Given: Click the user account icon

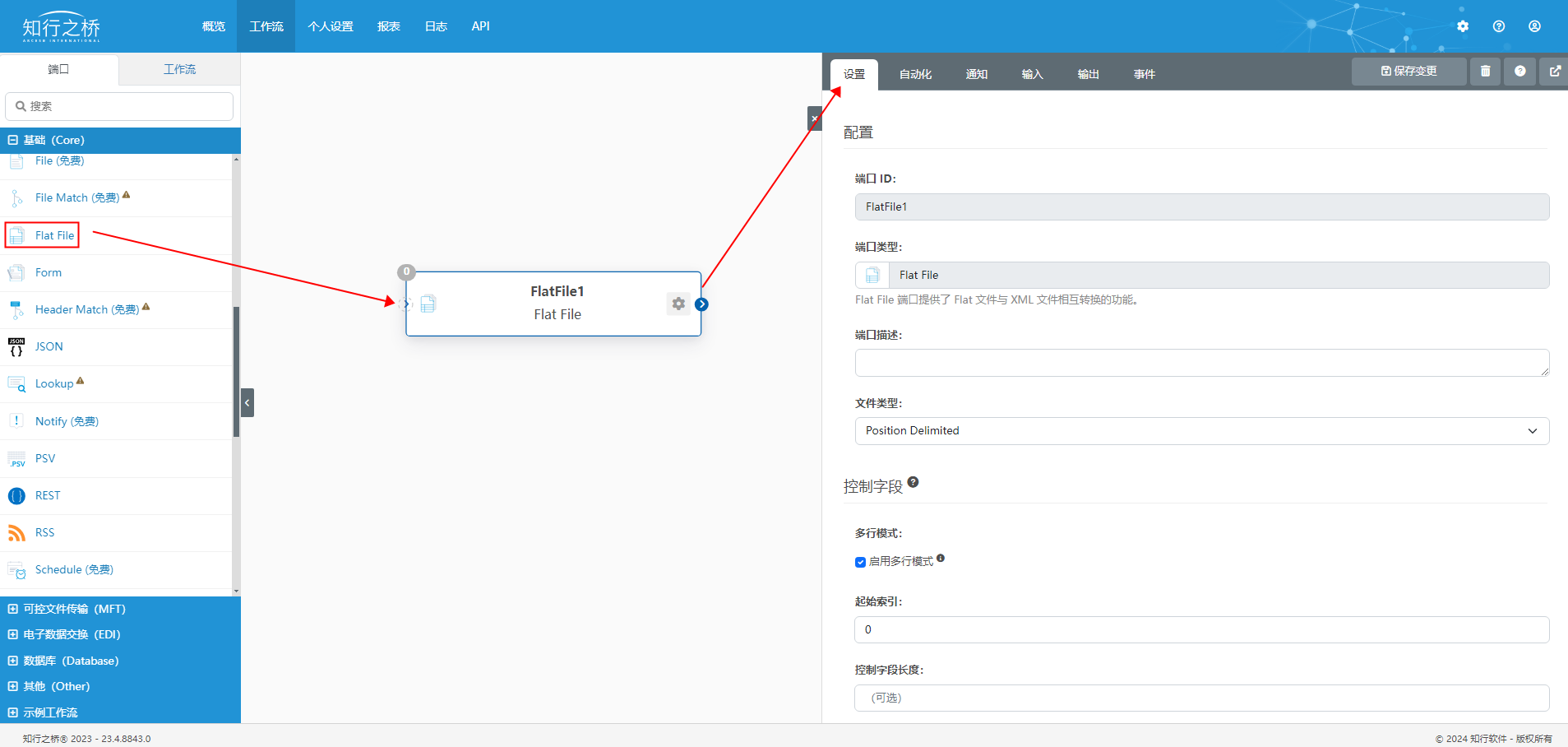Looking at the screenshot, I should click(1534, 26).
